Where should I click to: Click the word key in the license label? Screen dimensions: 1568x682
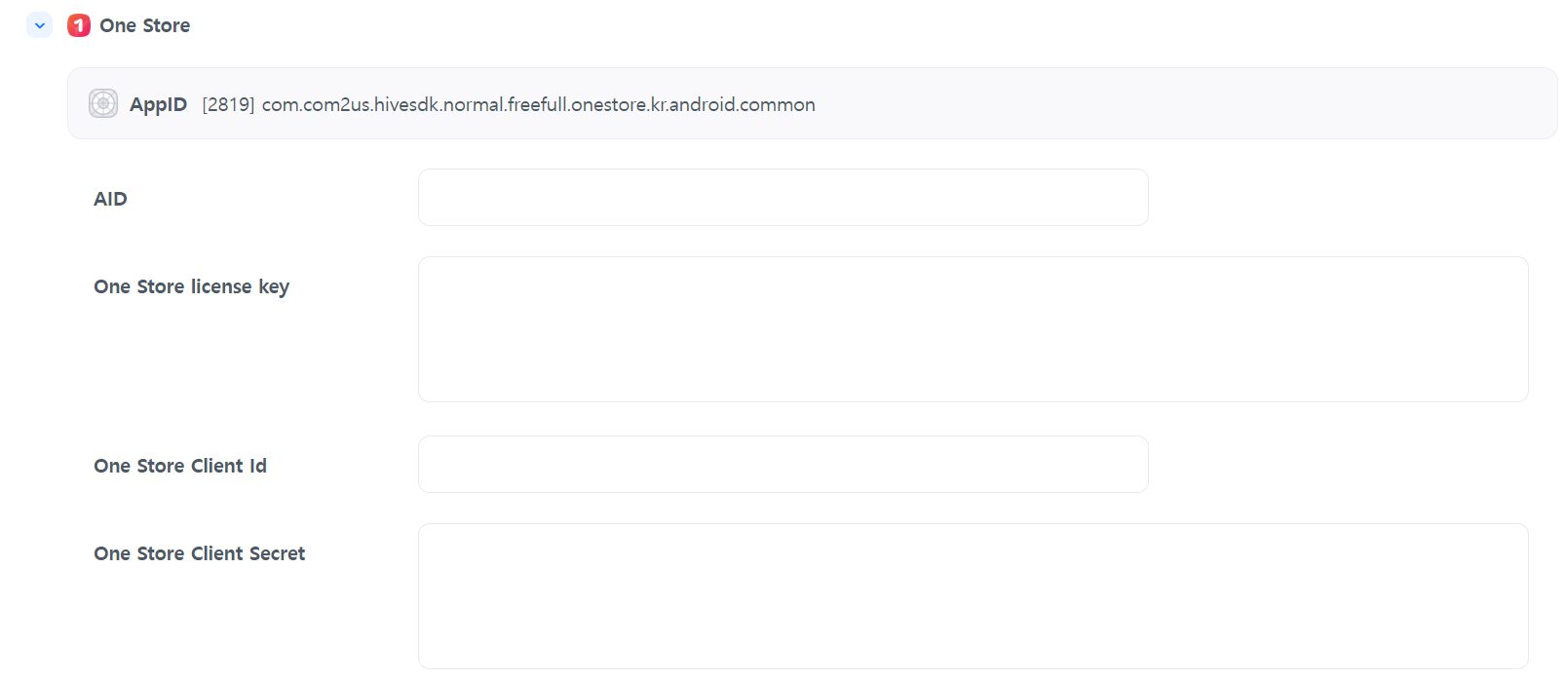point(274,286)
